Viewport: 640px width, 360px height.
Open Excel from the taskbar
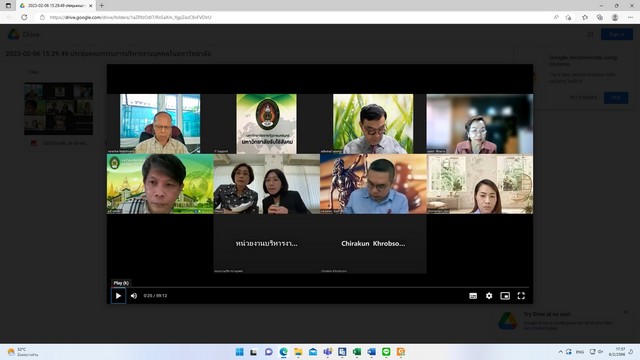357,352
